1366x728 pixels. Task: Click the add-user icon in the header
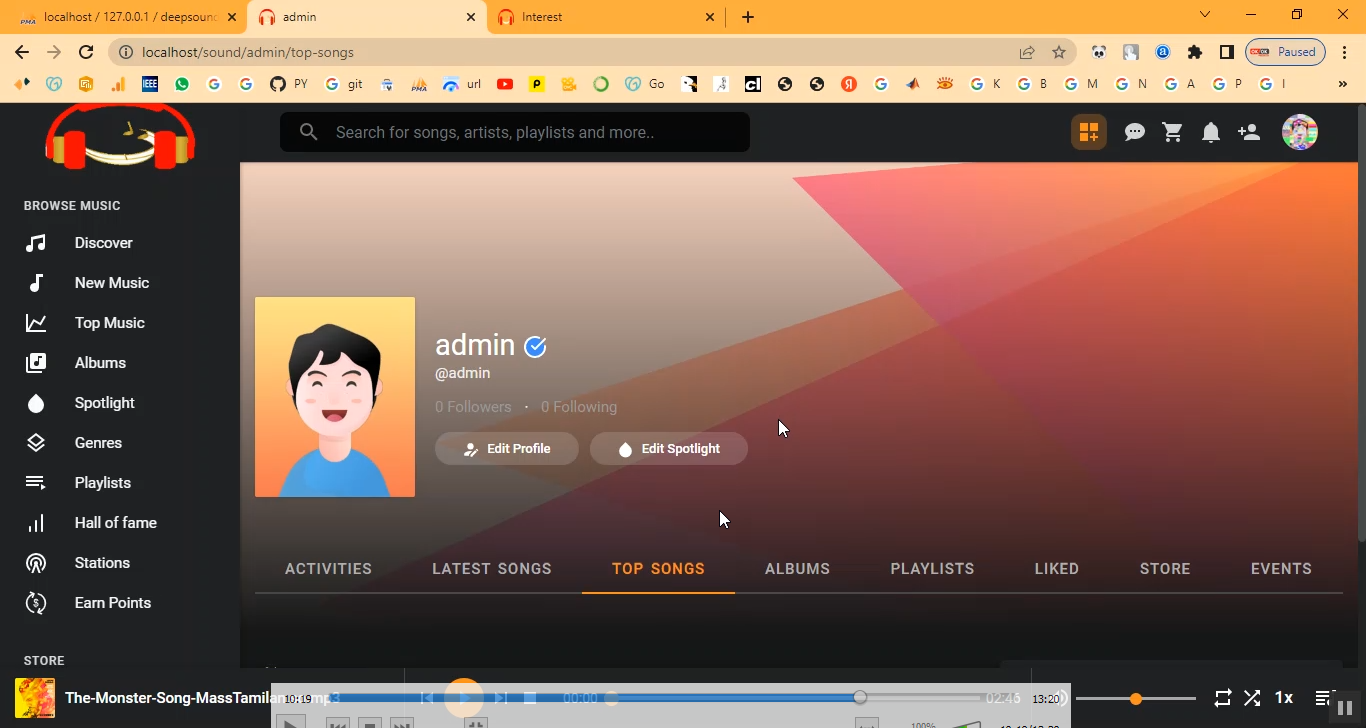coord(1249,132)
